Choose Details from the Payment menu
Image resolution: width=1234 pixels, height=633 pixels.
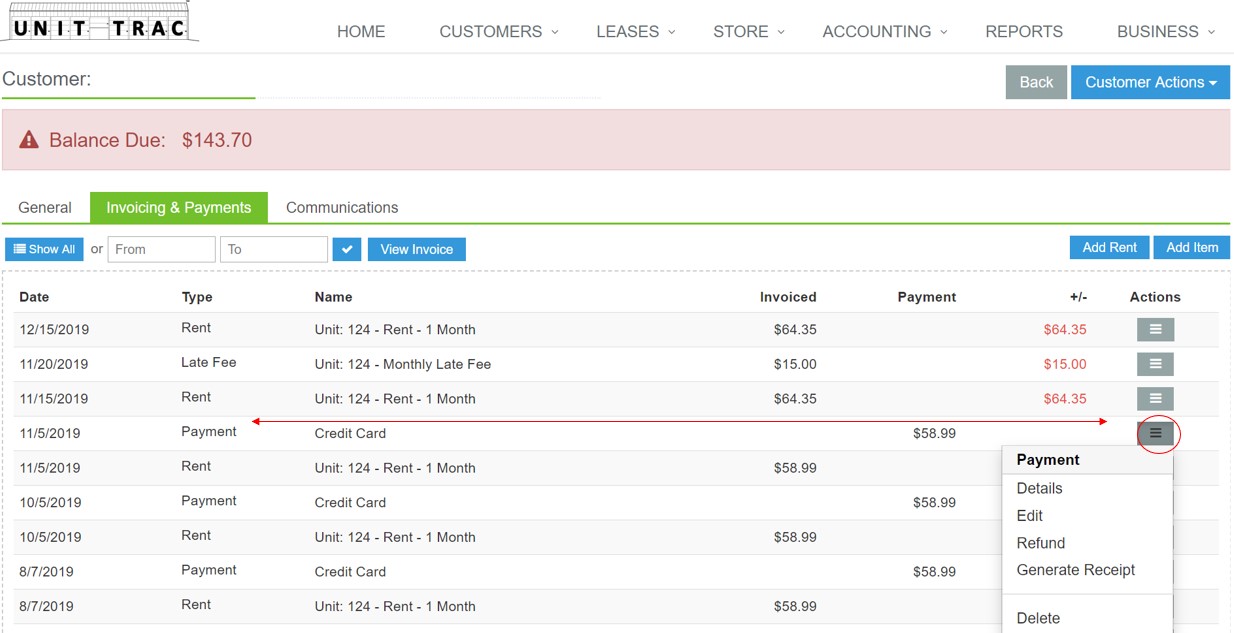[1039, 488]
